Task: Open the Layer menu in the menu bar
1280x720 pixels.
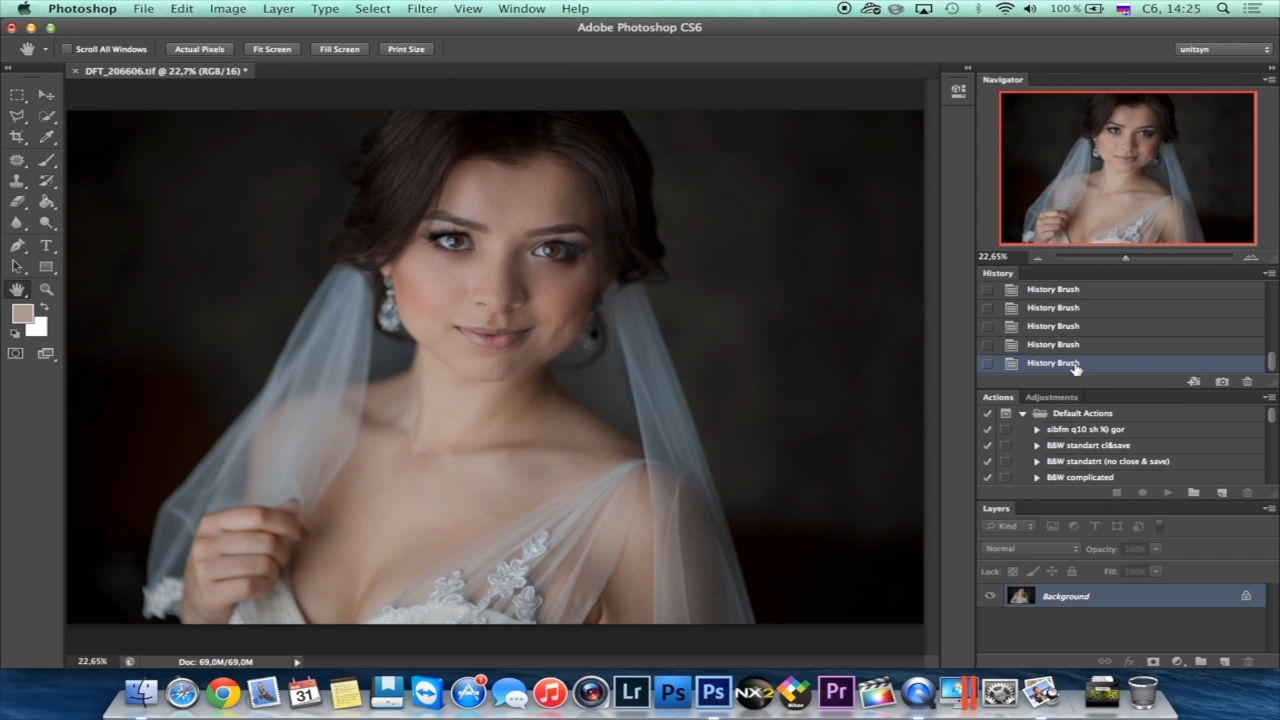Action: [278, 9]
